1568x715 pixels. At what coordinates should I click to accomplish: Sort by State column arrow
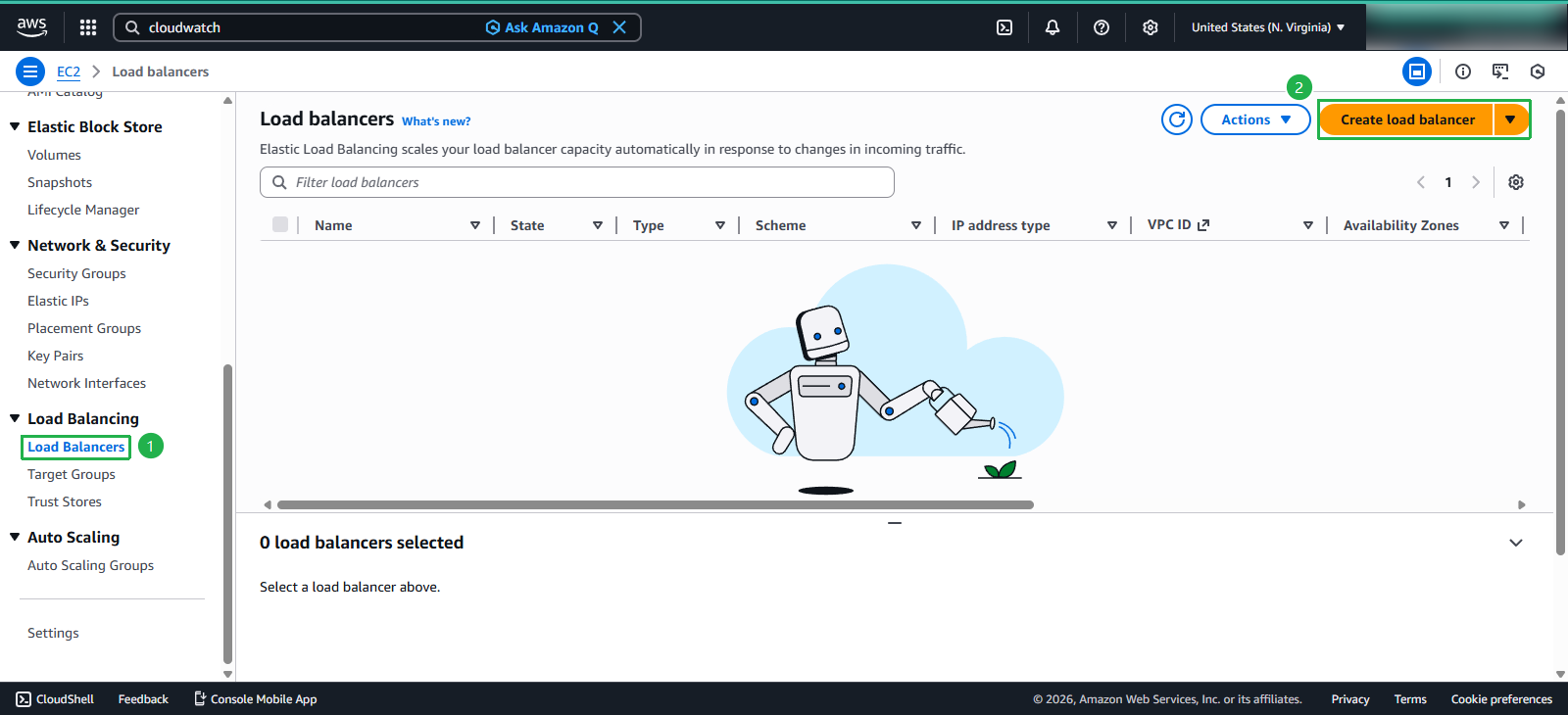coord(598,225)
